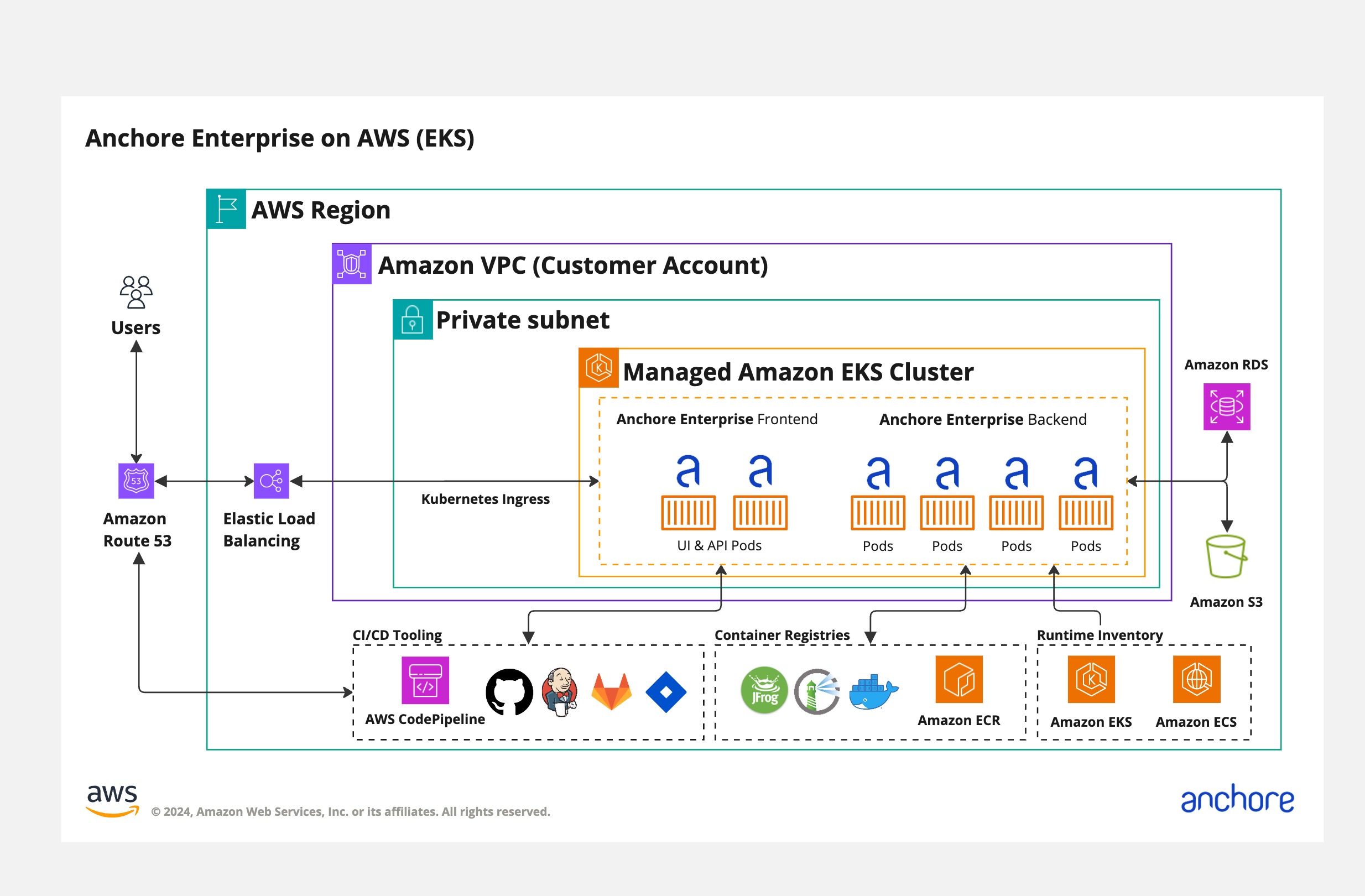
Task: Select the Amazon ECS icon
Action: point(1196,679)
